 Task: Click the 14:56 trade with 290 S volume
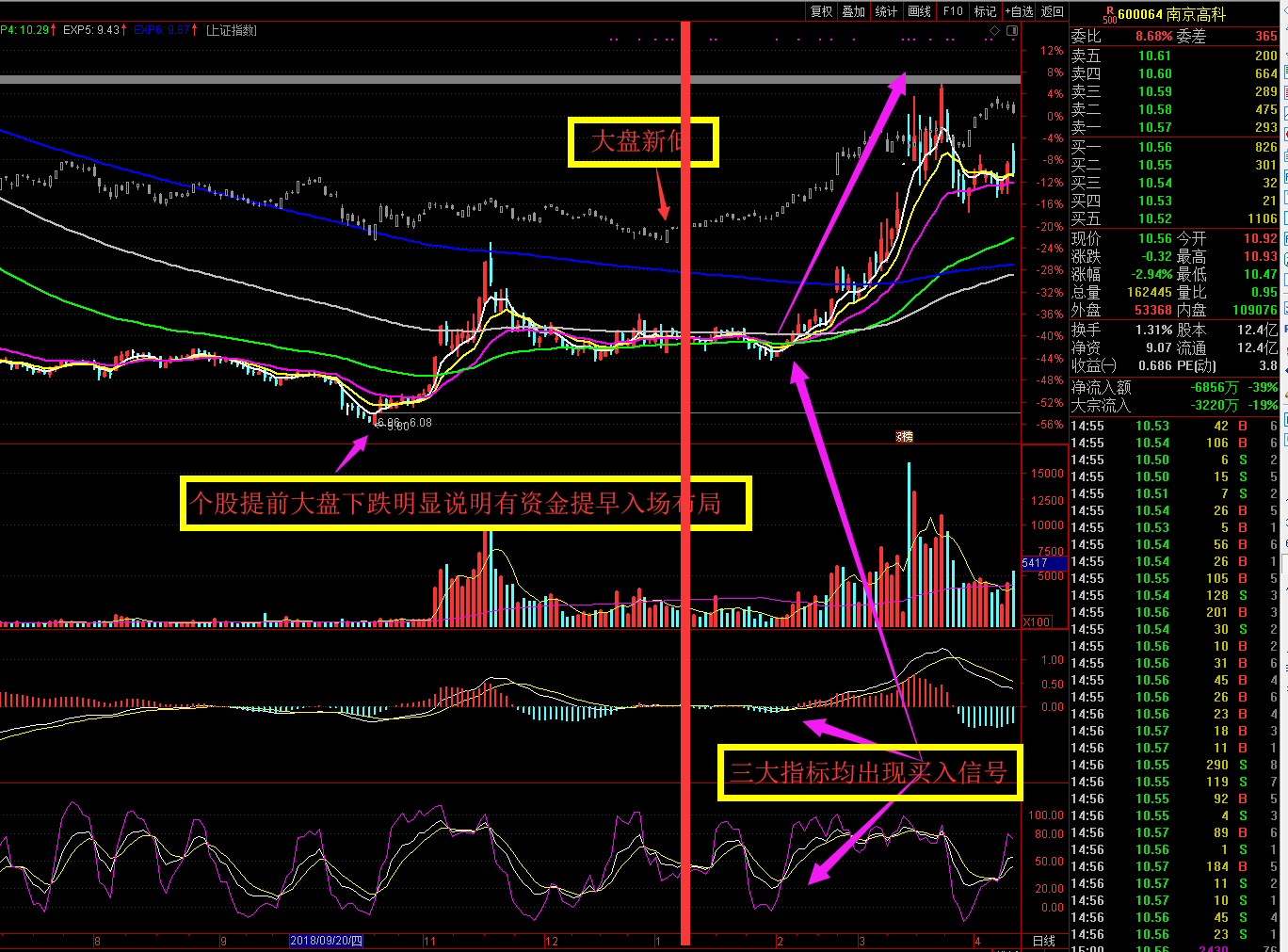pos(1174,765)
